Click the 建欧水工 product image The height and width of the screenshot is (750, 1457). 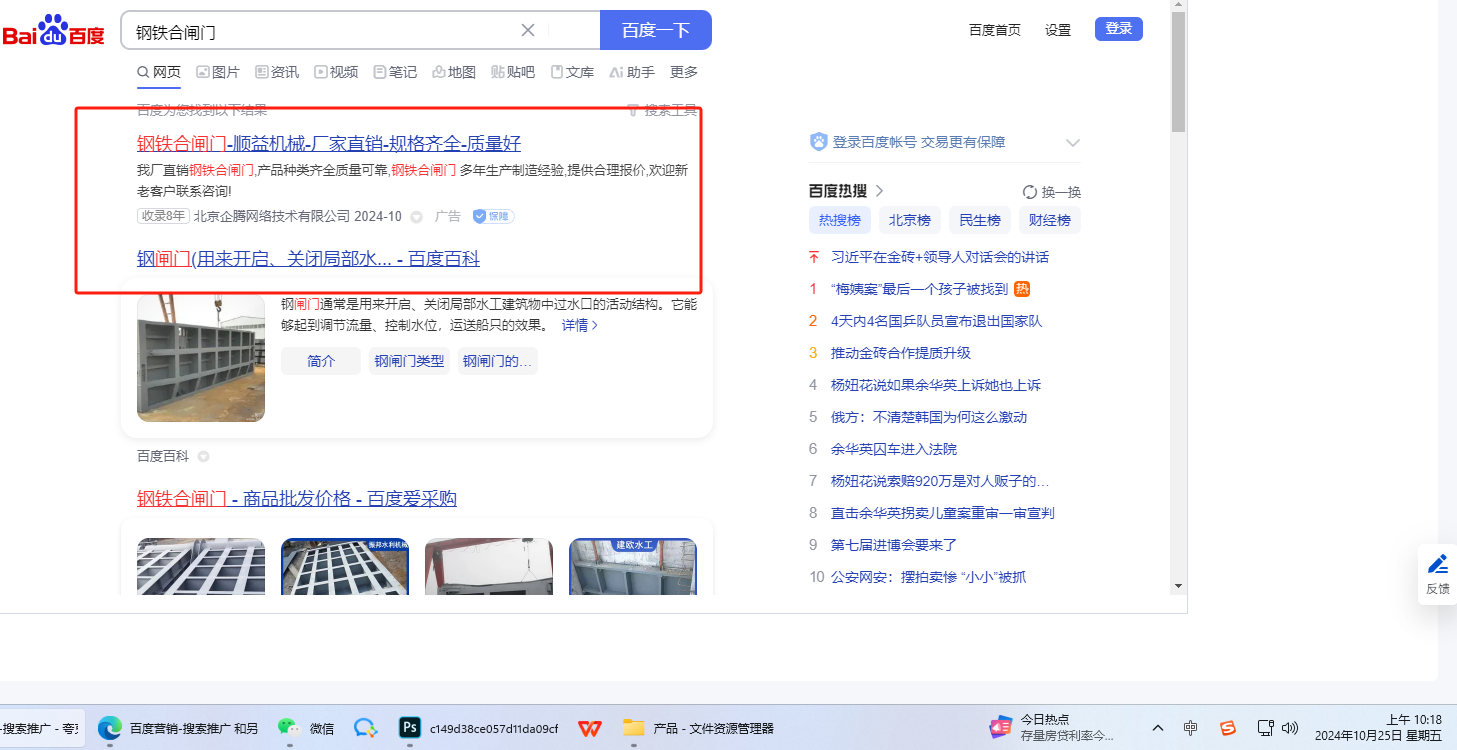[633, 567]
